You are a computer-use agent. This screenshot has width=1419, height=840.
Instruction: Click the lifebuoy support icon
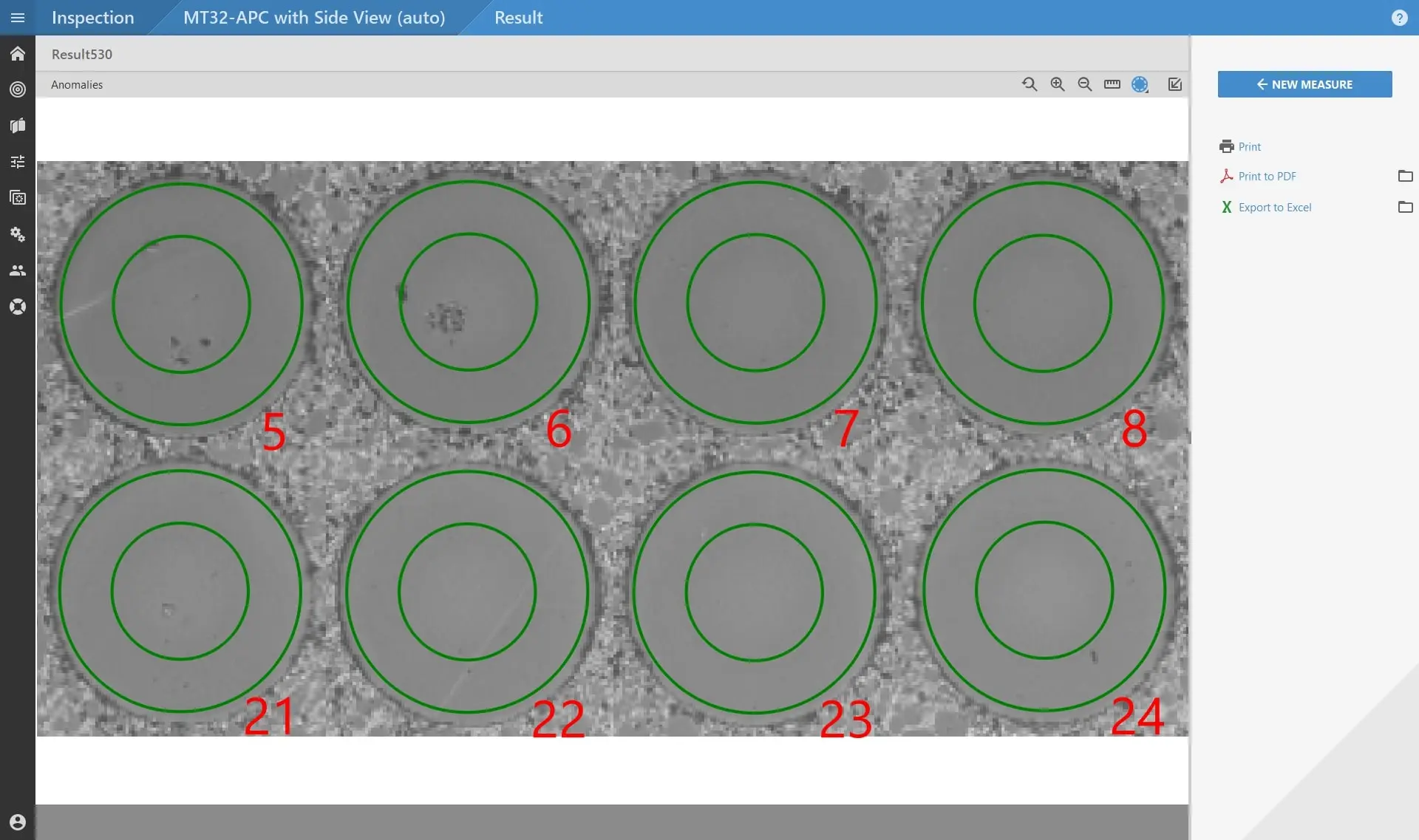[18, 307]
